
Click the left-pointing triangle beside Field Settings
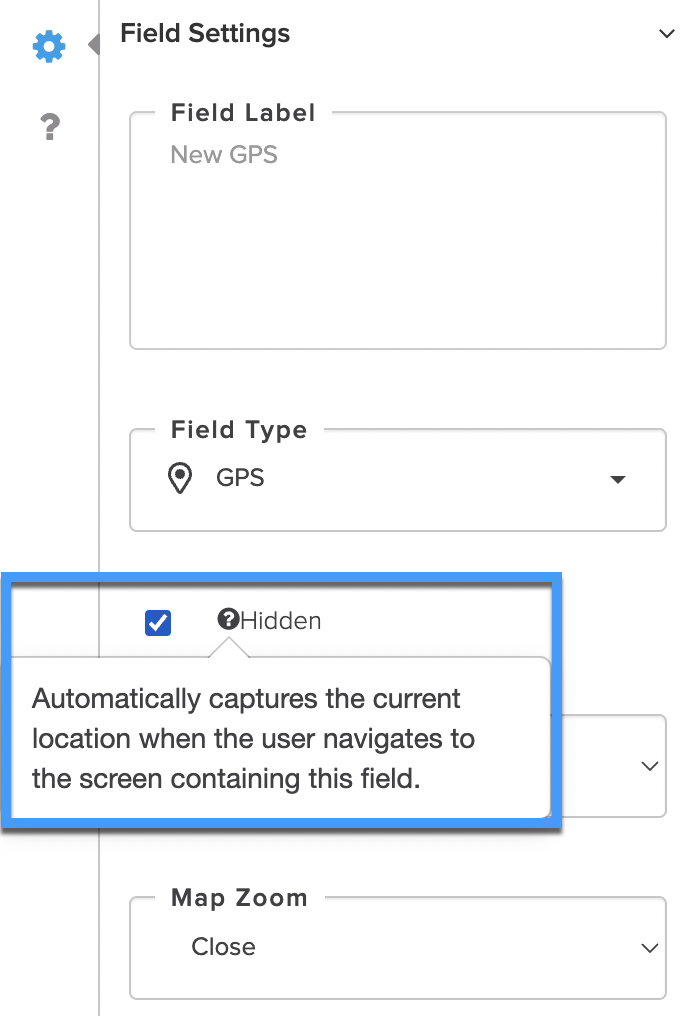pos(93,44)
